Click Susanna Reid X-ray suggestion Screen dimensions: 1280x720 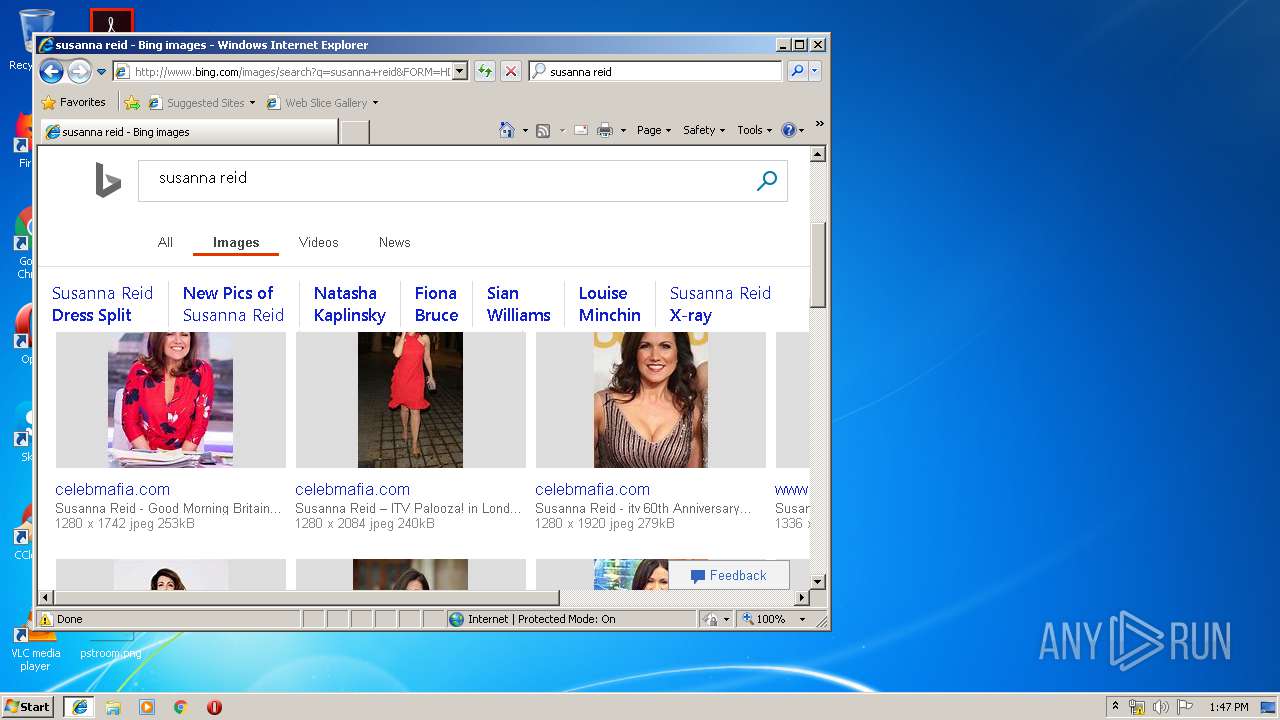(720, 304)
